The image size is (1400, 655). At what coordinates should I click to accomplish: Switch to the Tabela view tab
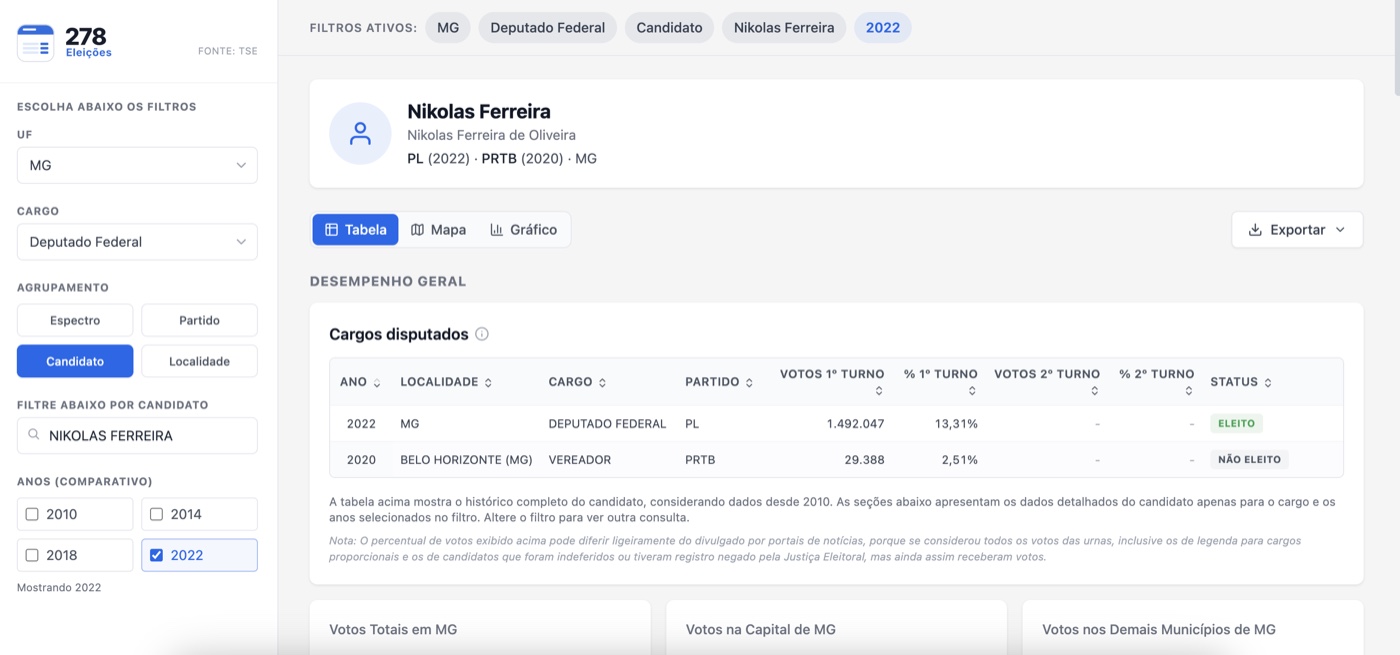tap(355, 229)
